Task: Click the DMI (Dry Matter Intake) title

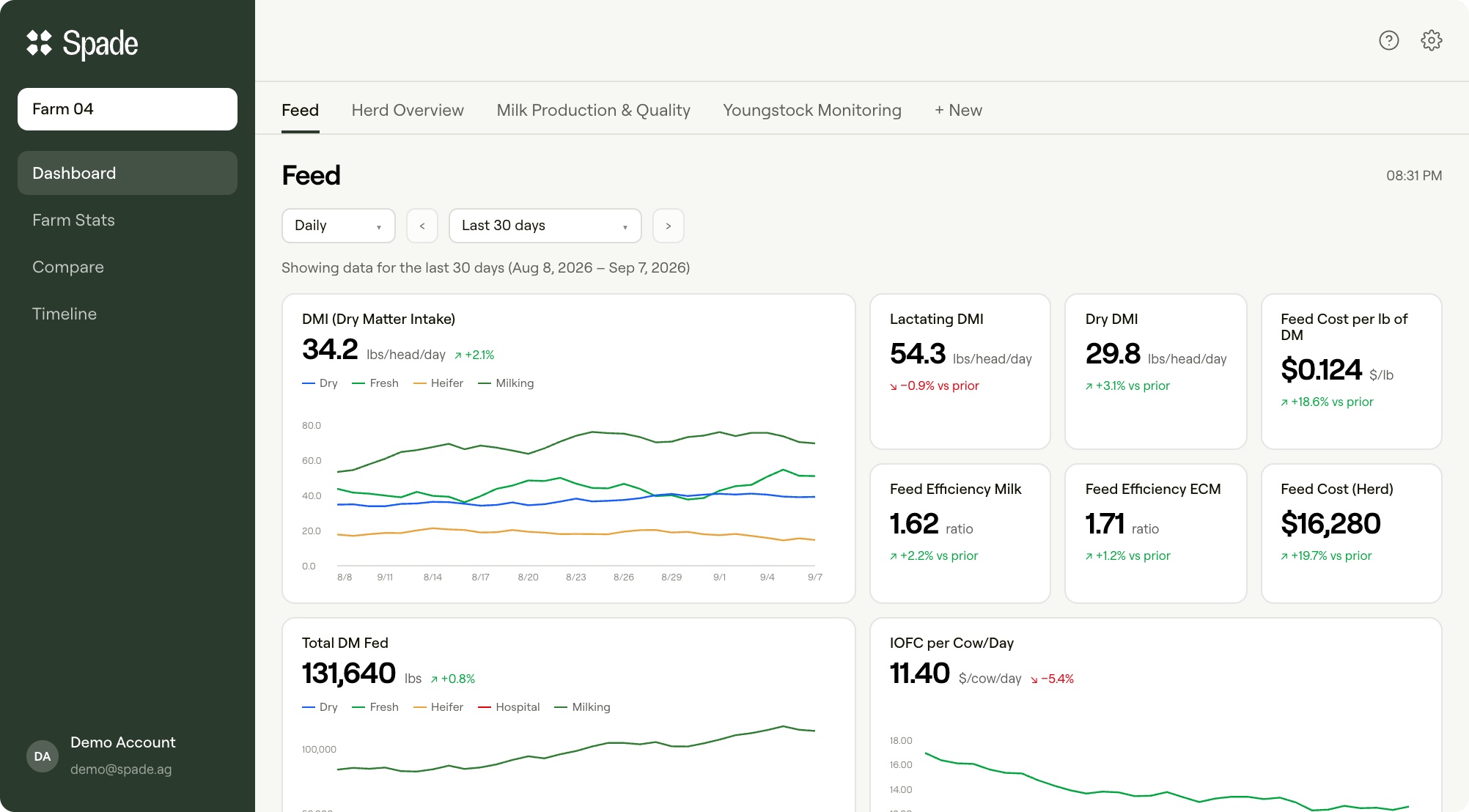Action: point(378,319)
